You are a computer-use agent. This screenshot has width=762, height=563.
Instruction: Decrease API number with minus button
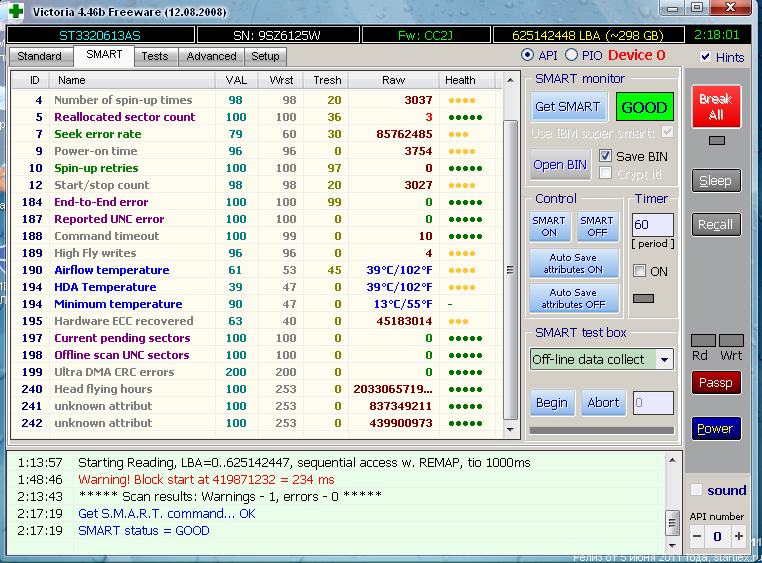pos(697,536)
